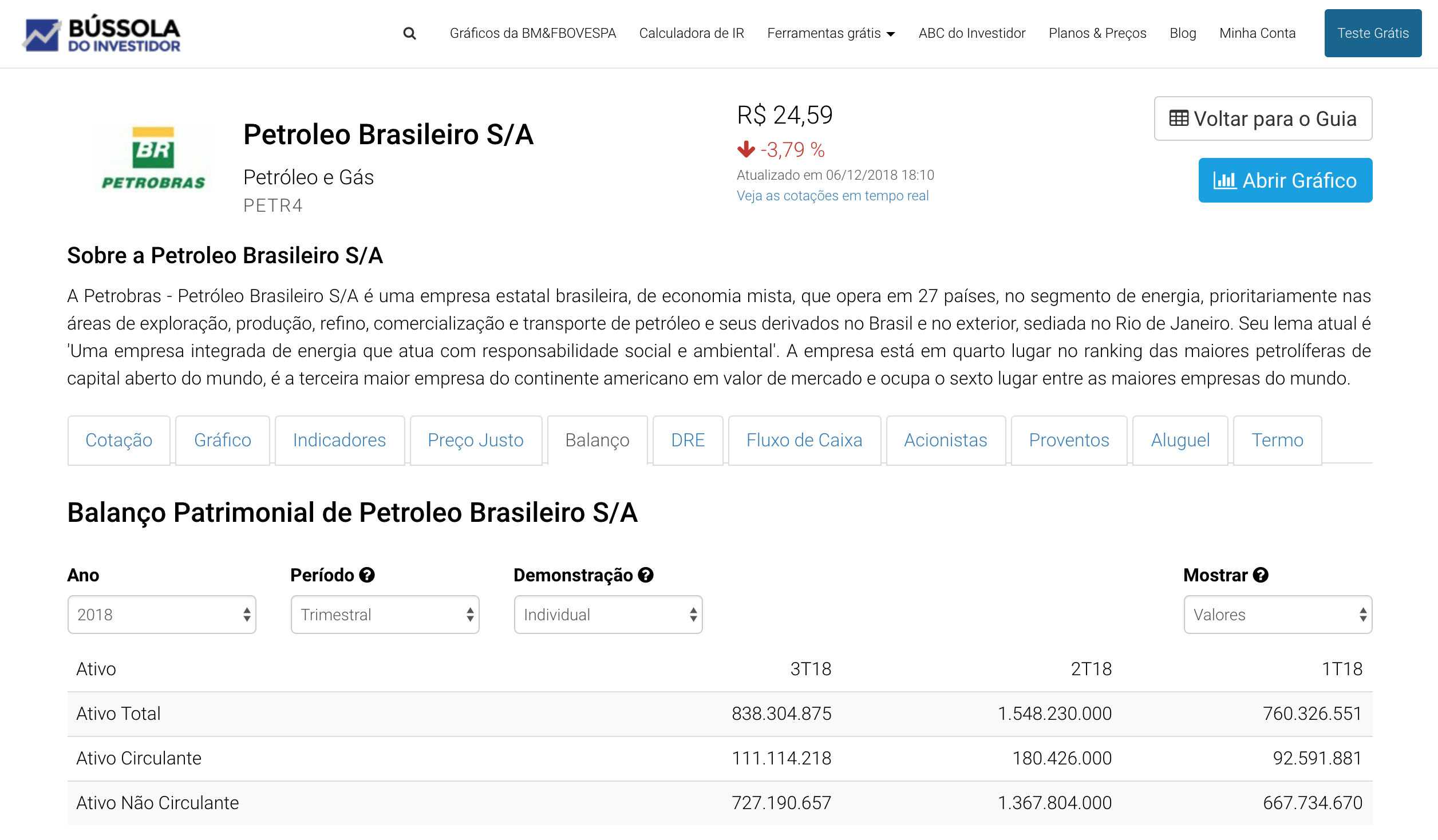The height and width of the screenshot is (840, 1438).
Task: Open the Aluguel tab
Action: pos(1180,440)
